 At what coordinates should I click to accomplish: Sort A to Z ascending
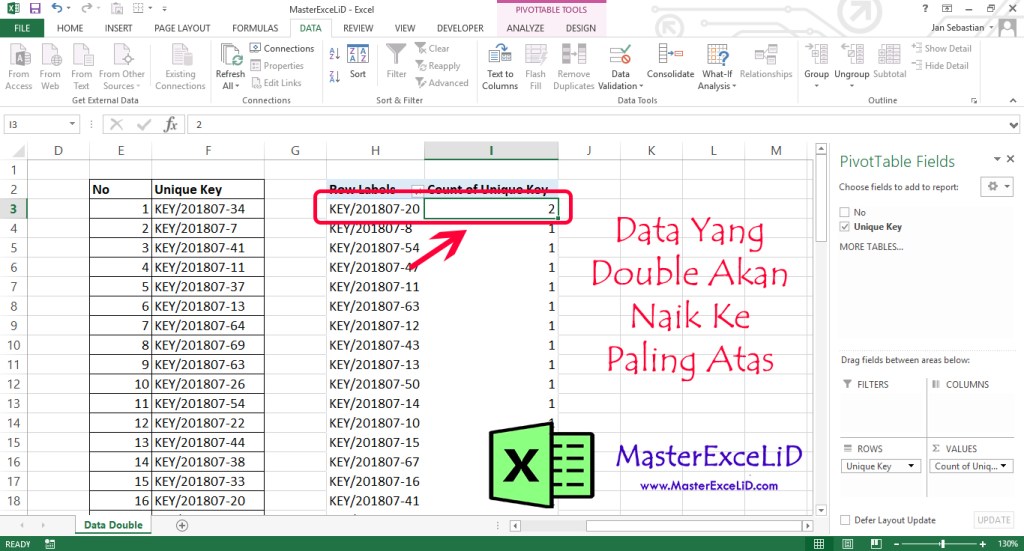334,54
